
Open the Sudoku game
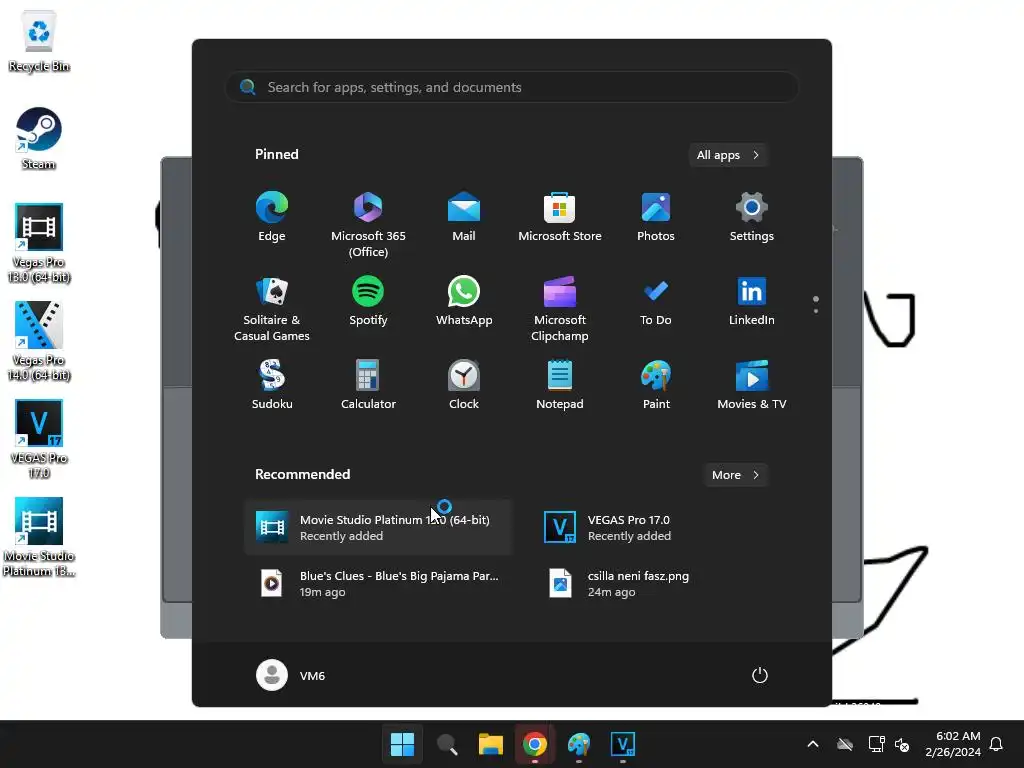click(272, 385)
